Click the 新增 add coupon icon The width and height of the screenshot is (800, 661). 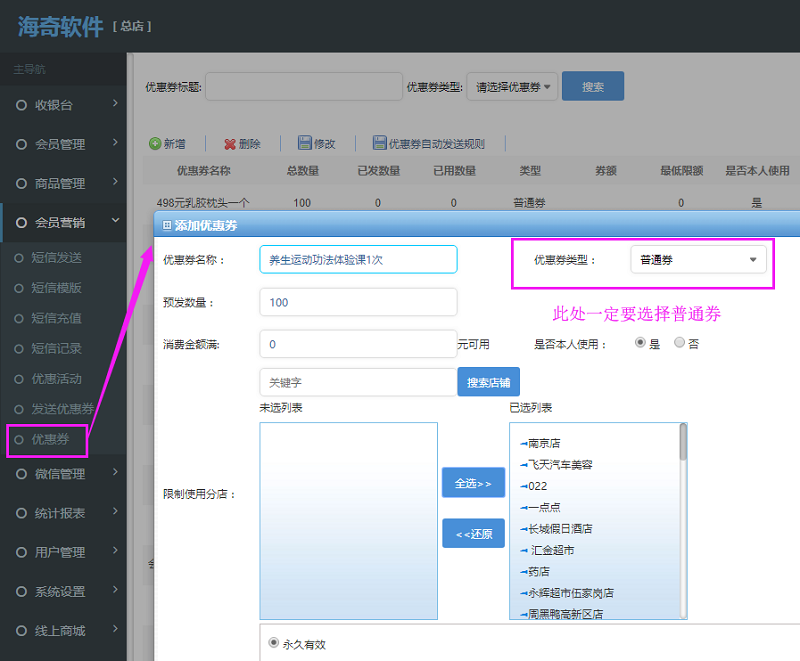click(169, 143)
